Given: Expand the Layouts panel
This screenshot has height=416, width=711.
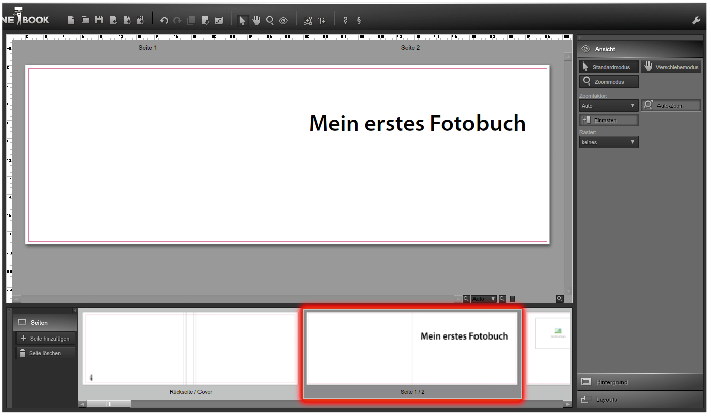Looking at the screenshot, I should [640, 400].
